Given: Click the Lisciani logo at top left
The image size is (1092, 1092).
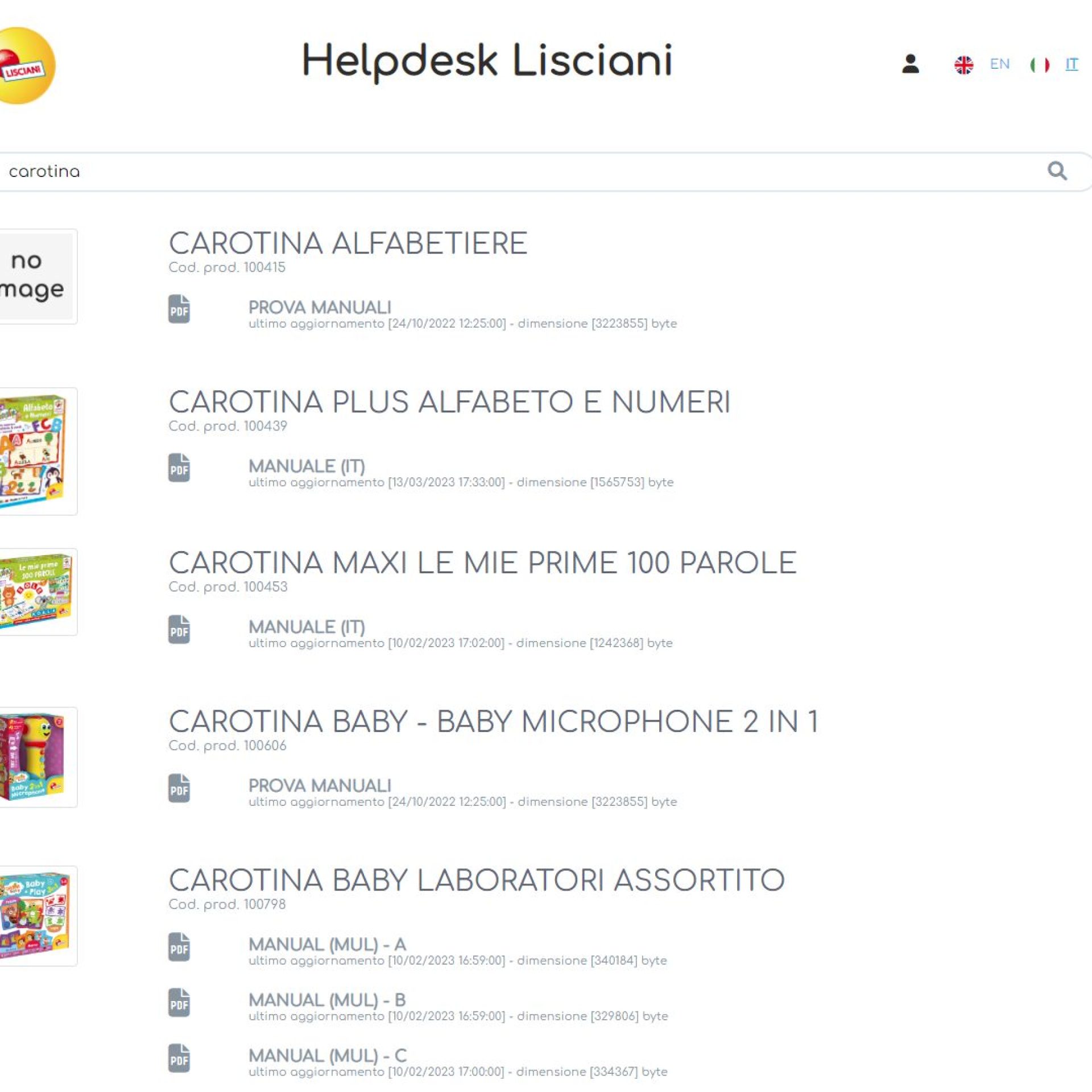Looking at the screenshot, I should click(26, 66).
